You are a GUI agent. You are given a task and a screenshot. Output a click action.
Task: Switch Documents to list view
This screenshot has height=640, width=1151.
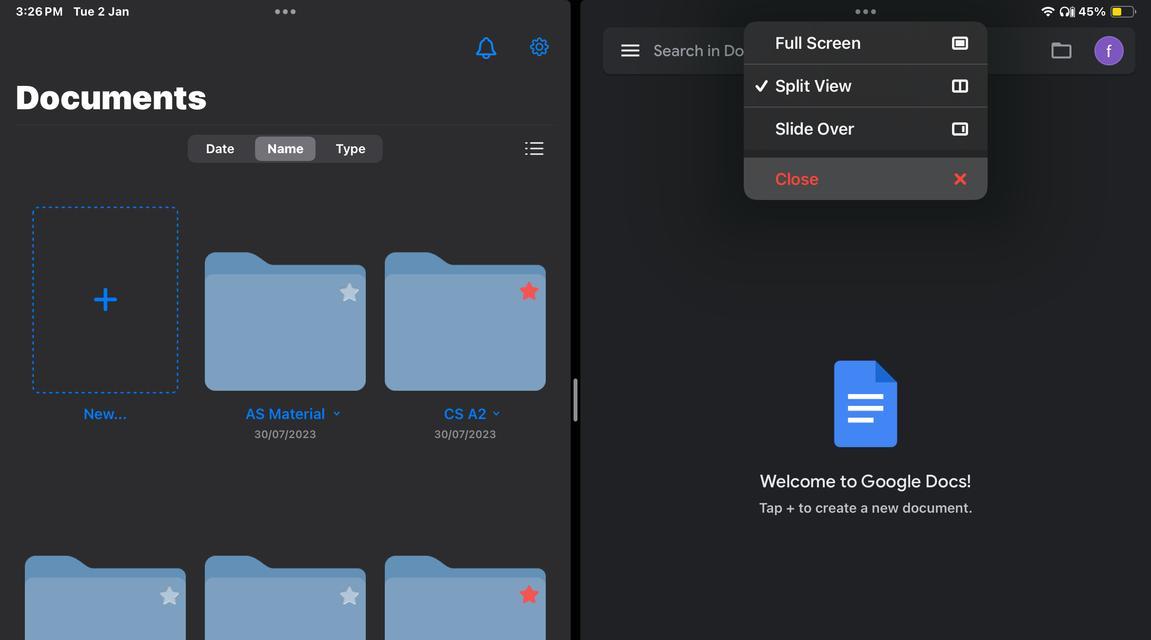click(x=534, y=149)
